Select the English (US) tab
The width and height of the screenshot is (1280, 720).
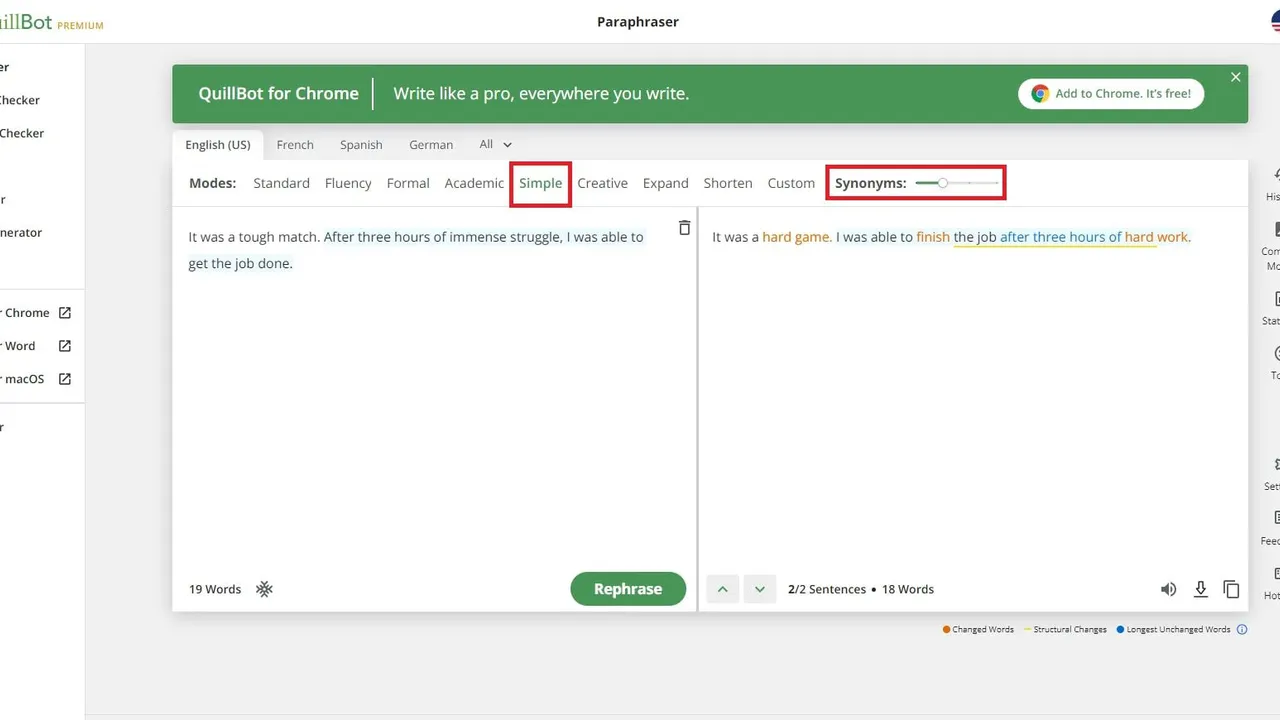click(x=218, y=145)
